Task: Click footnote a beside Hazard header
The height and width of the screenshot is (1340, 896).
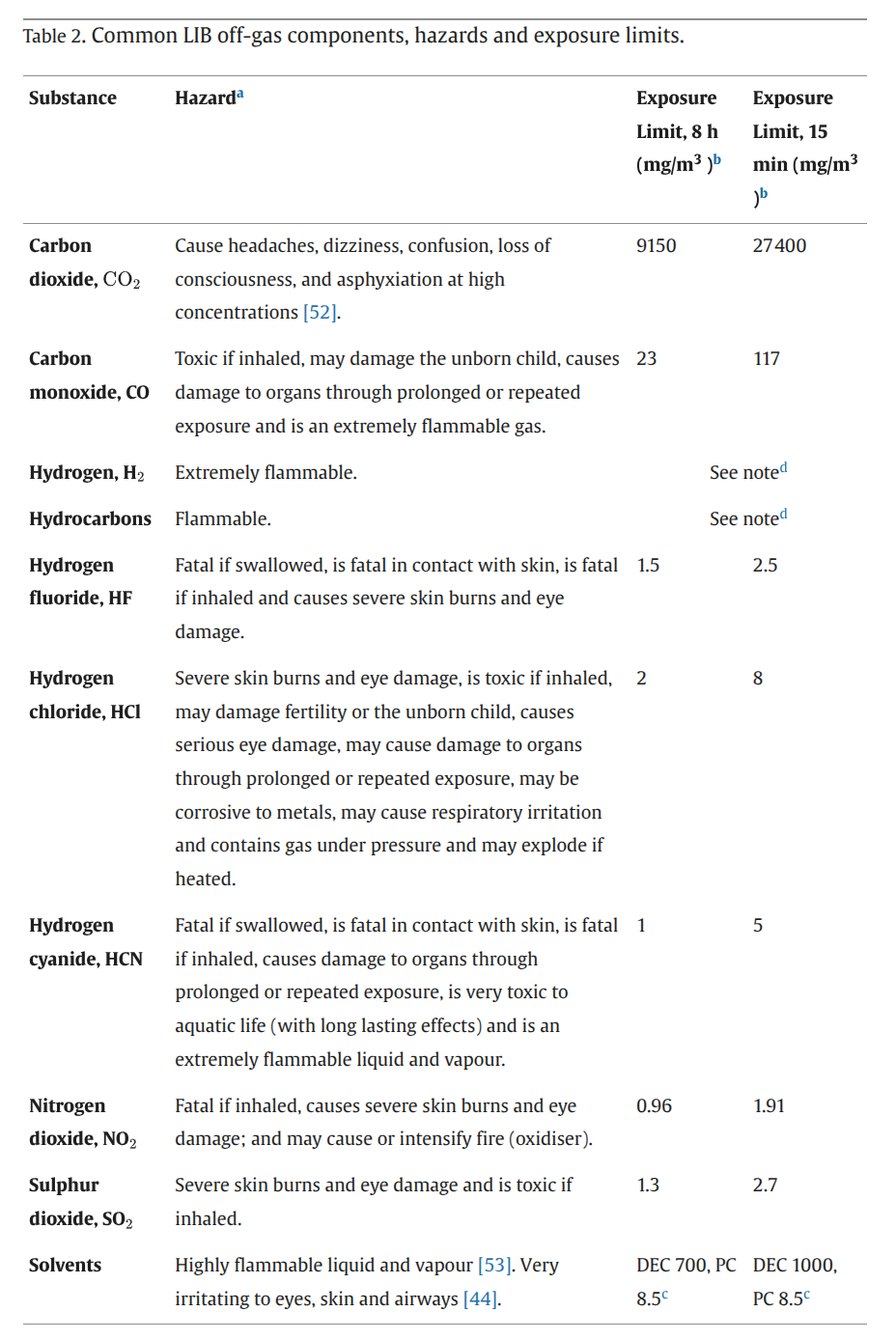Action: [x=240, y=94]
